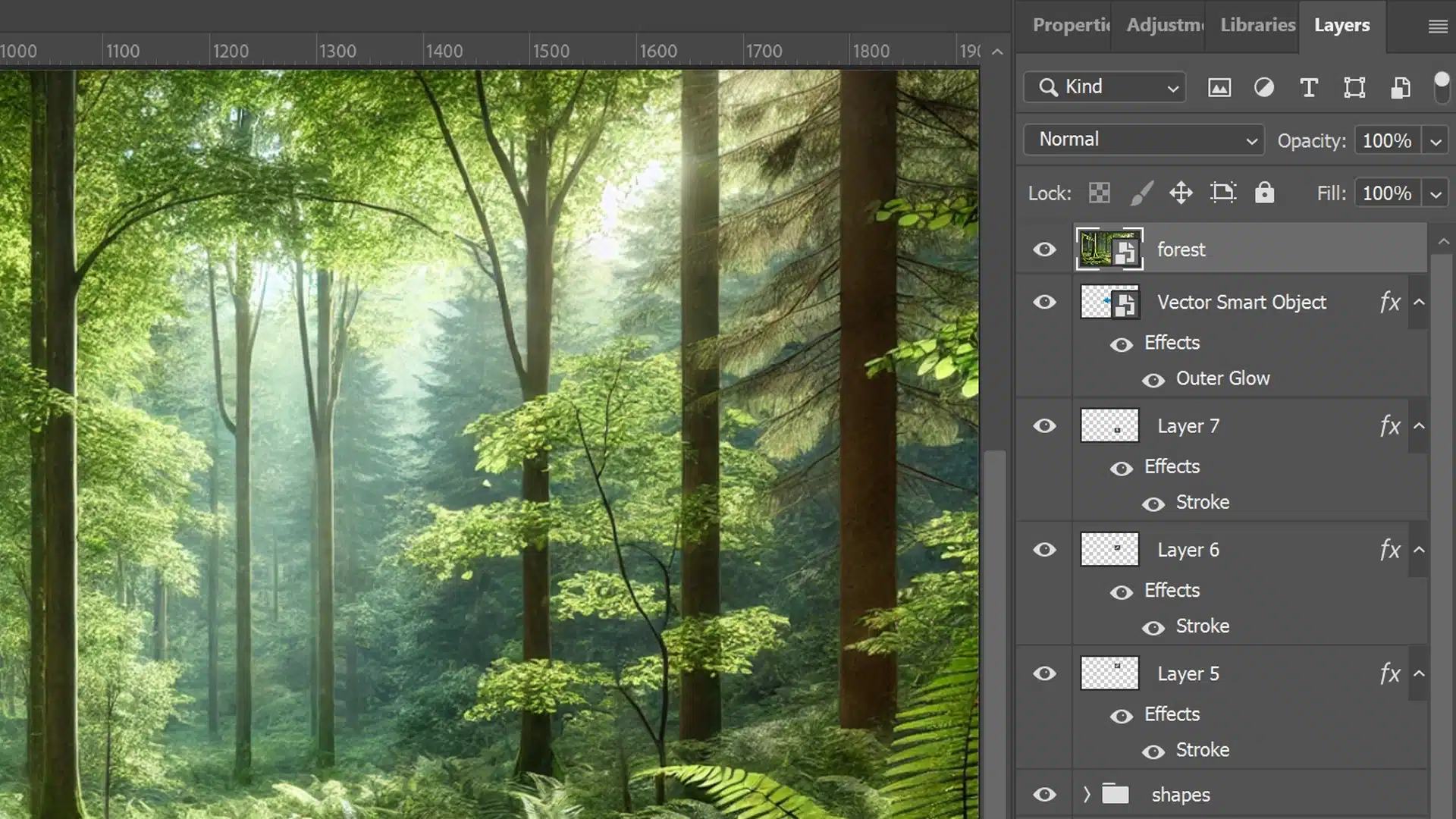Filter layers by pixel layer icon
The width and height of the screenshot is (1456, 819).
(x=1219, y=88)
